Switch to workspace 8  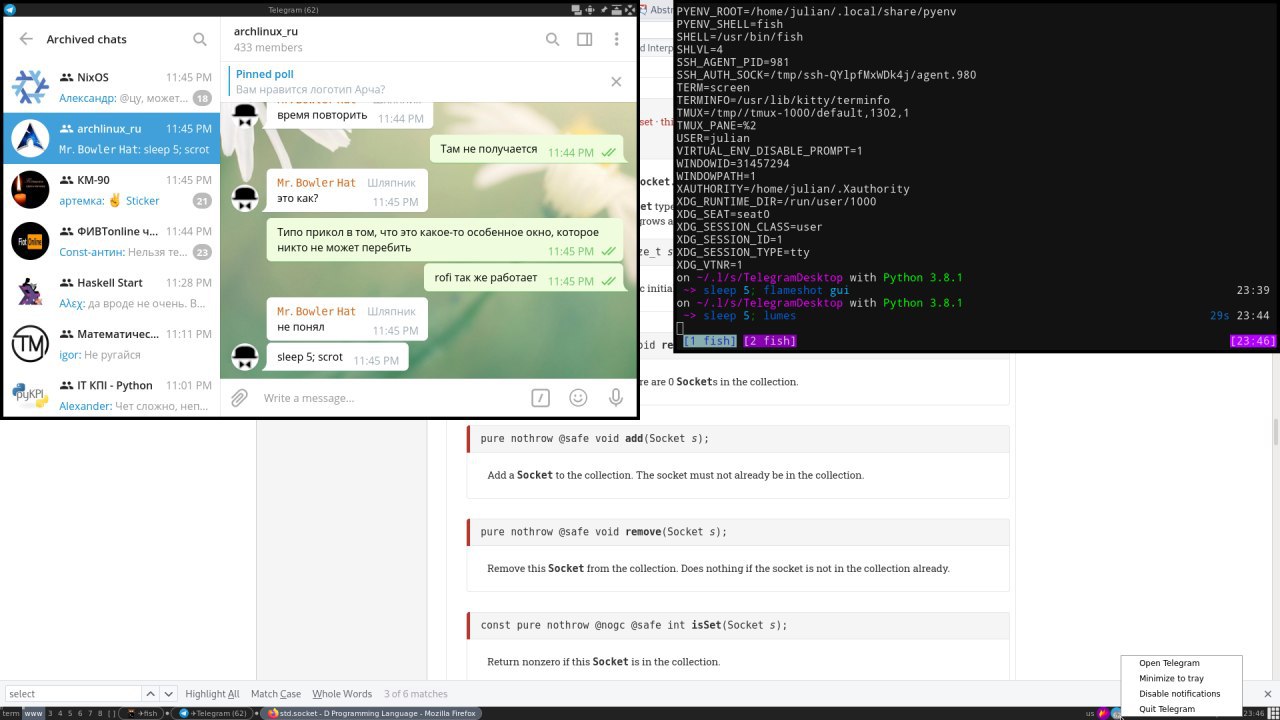(x=100, y=713)
